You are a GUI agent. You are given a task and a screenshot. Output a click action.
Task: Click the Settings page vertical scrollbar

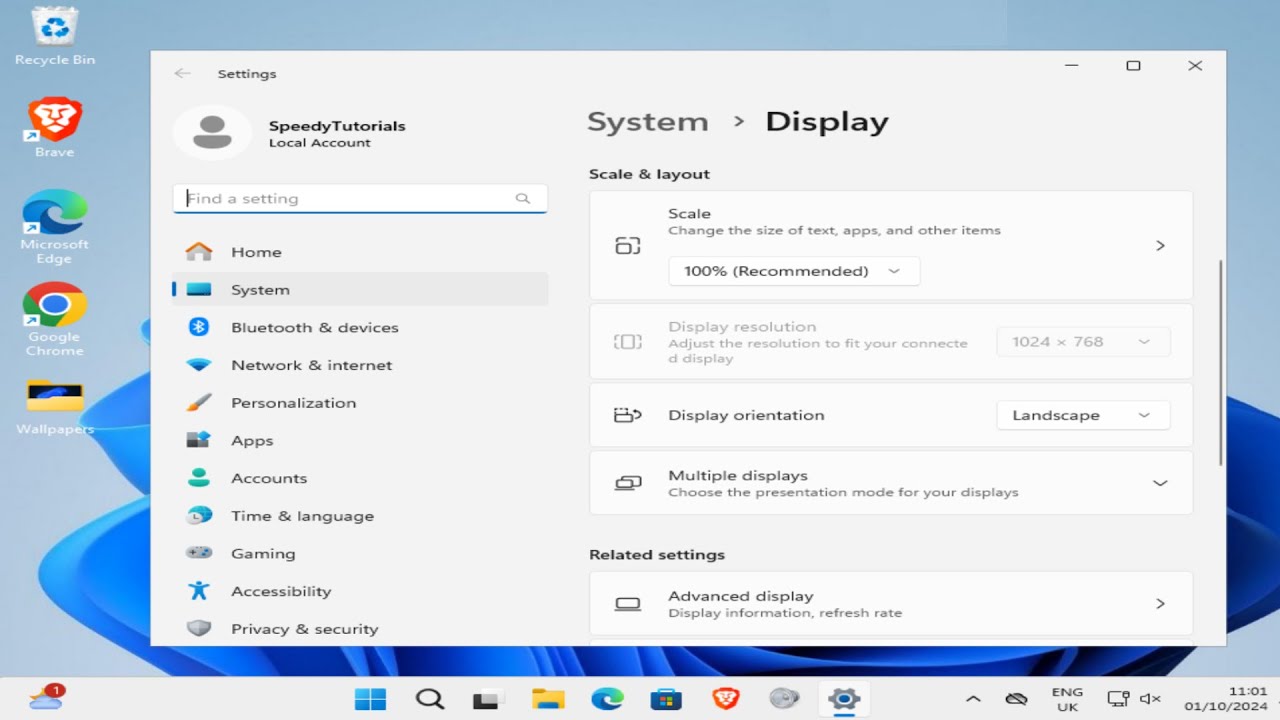[1220, 362]
